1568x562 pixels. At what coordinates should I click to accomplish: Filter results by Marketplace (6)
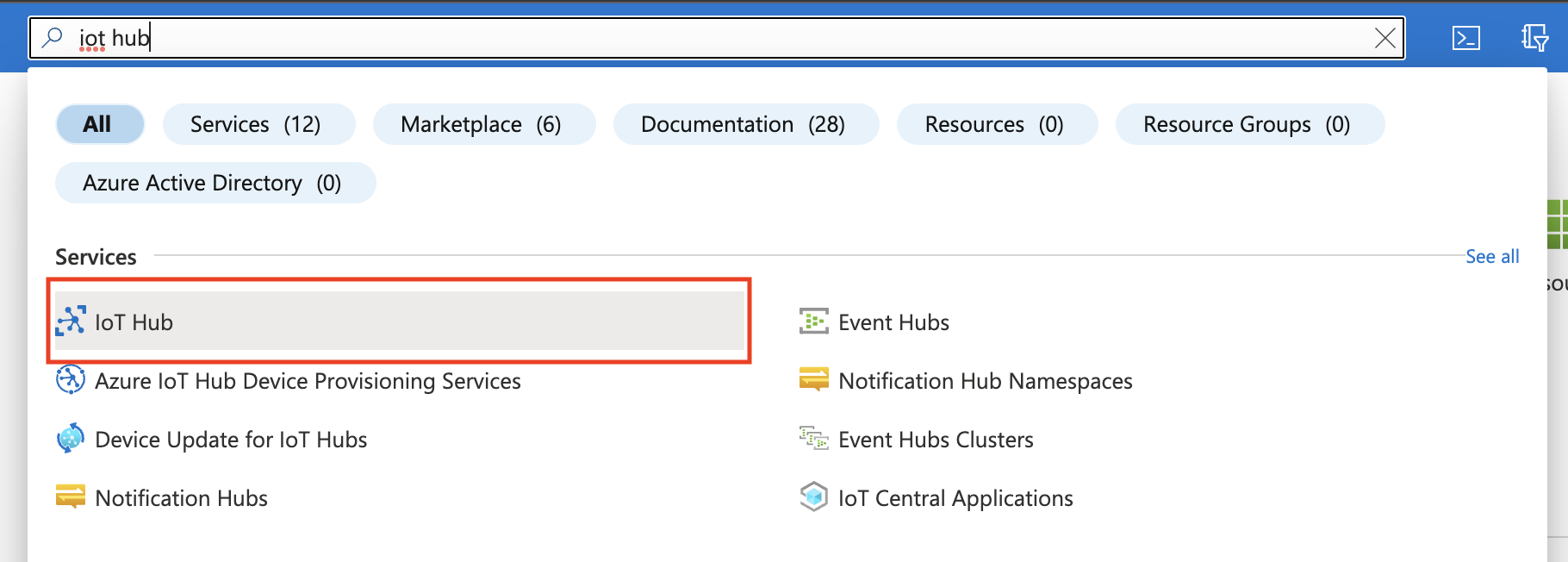[x=484, y=124]
